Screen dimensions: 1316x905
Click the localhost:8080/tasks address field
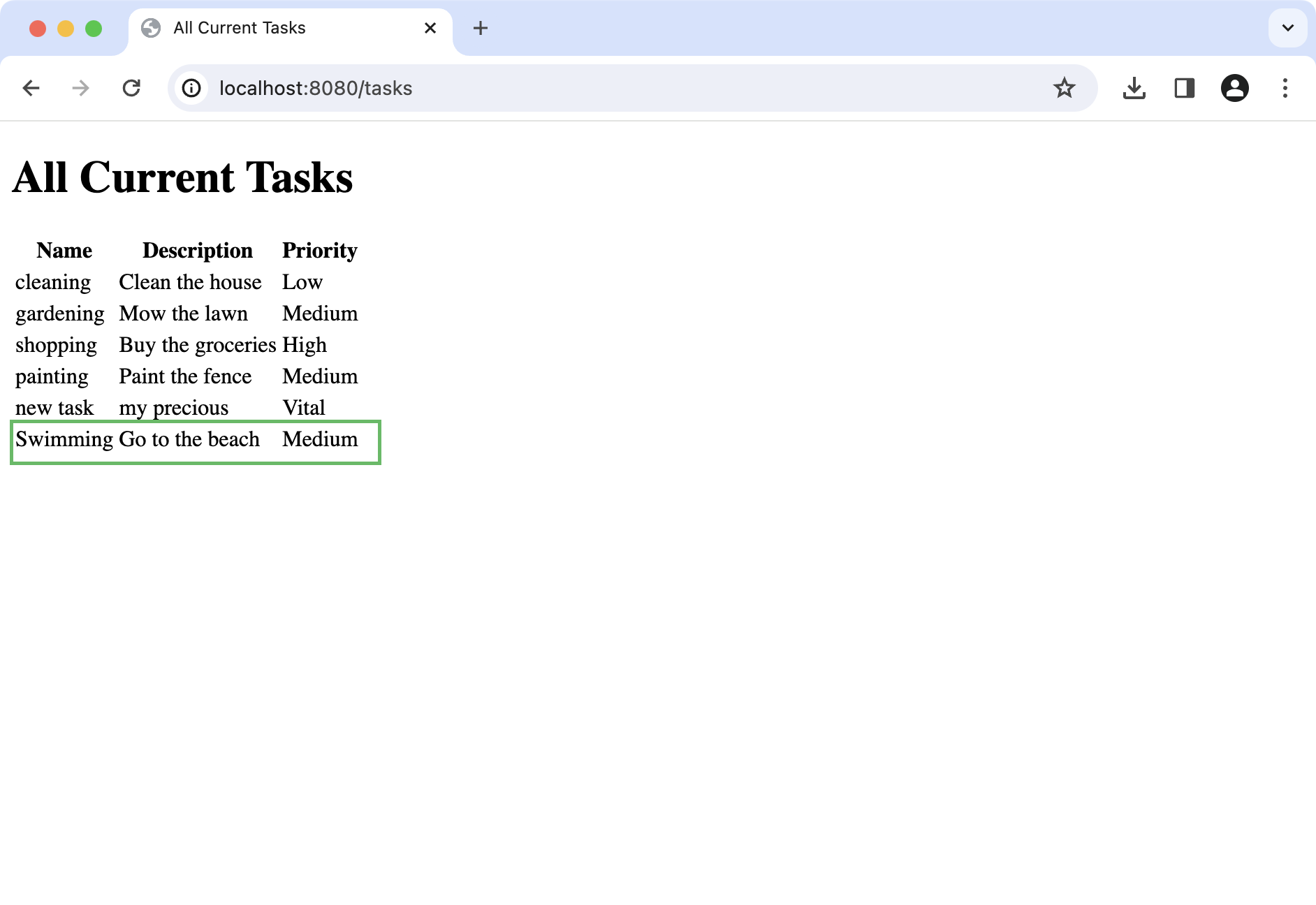click(316, 88)
